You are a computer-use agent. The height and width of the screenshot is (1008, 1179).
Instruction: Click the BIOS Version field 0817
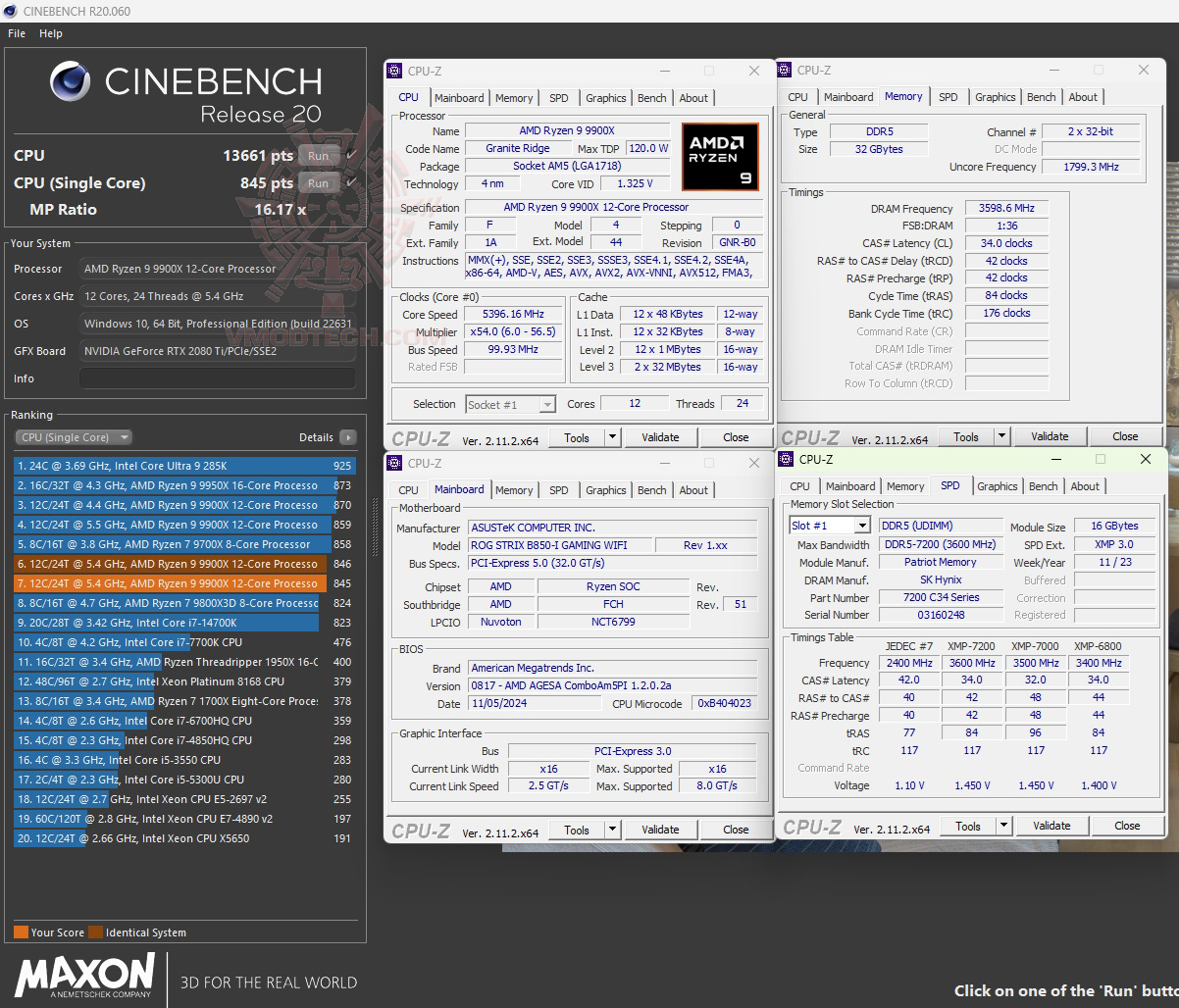tap(612, 686)
